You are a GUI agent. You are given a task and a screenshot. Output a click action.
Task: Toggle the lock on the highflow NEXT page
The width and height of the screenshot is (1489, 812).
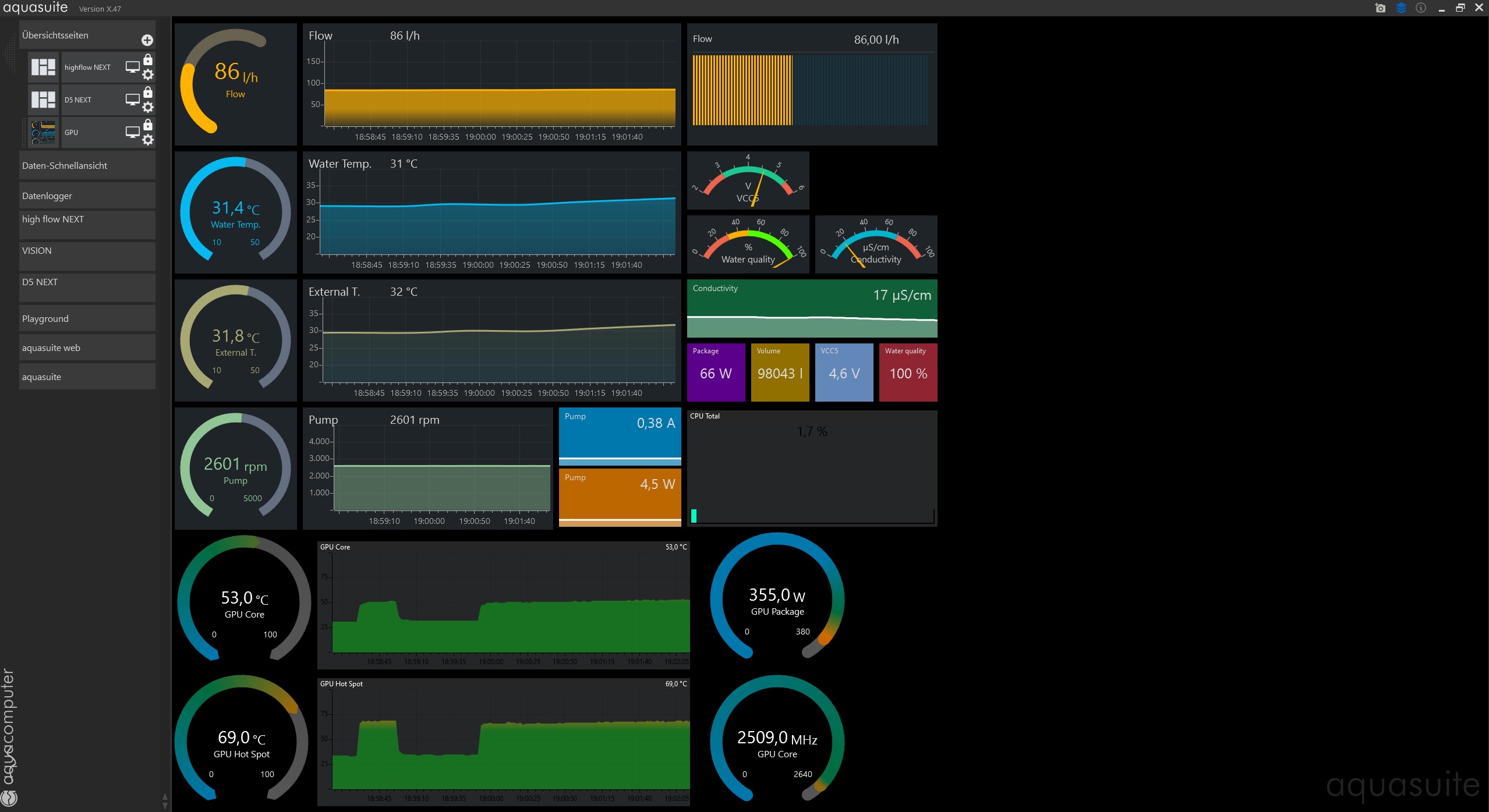pyautogui.click(x=148, y=60)
